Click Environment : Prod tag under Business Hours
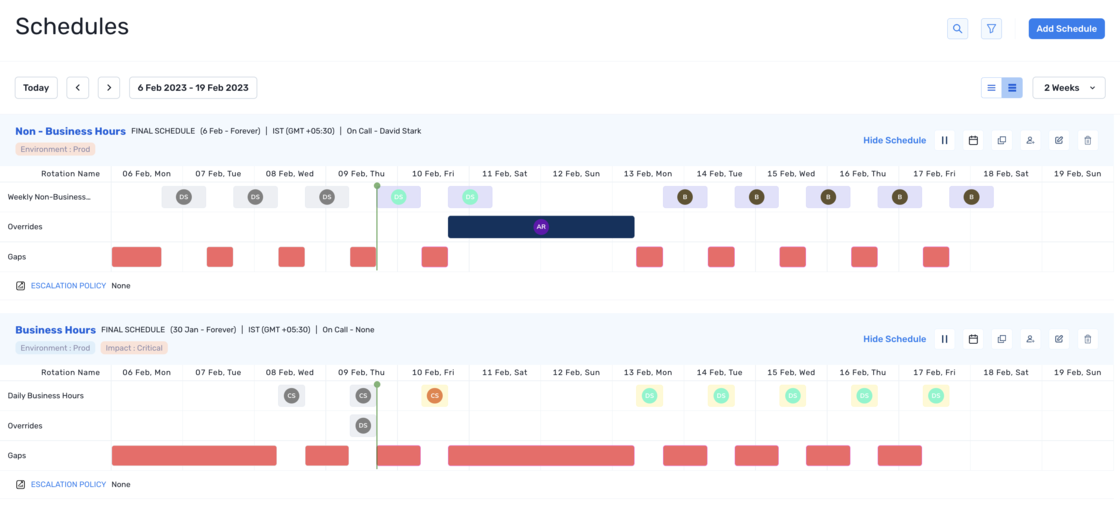 click(55, 348)
